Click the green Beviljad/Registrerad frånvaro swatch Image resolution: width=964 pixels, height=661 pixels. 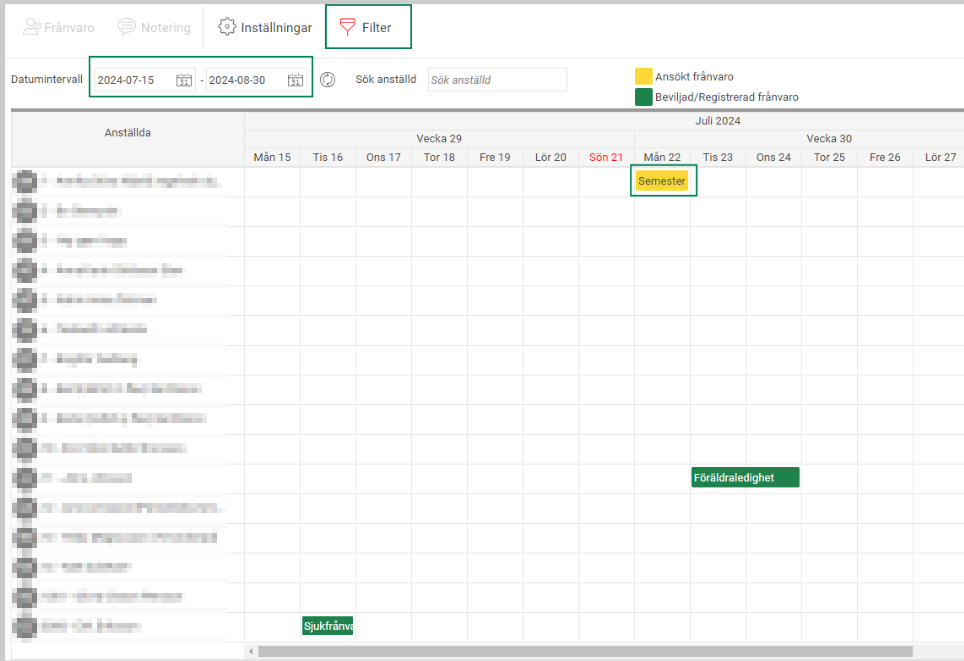644,97
